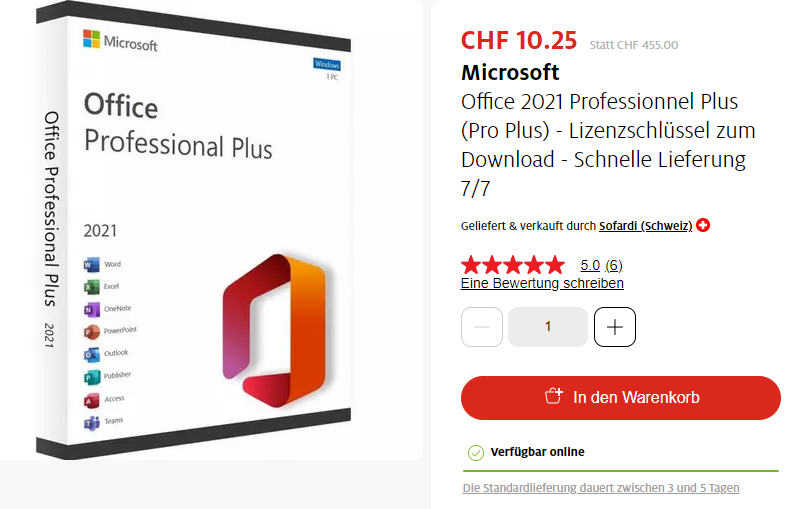This screenshot has height=509, width=791.
Task: Decrease quantity with the minus button
Action: pos(482,327)
